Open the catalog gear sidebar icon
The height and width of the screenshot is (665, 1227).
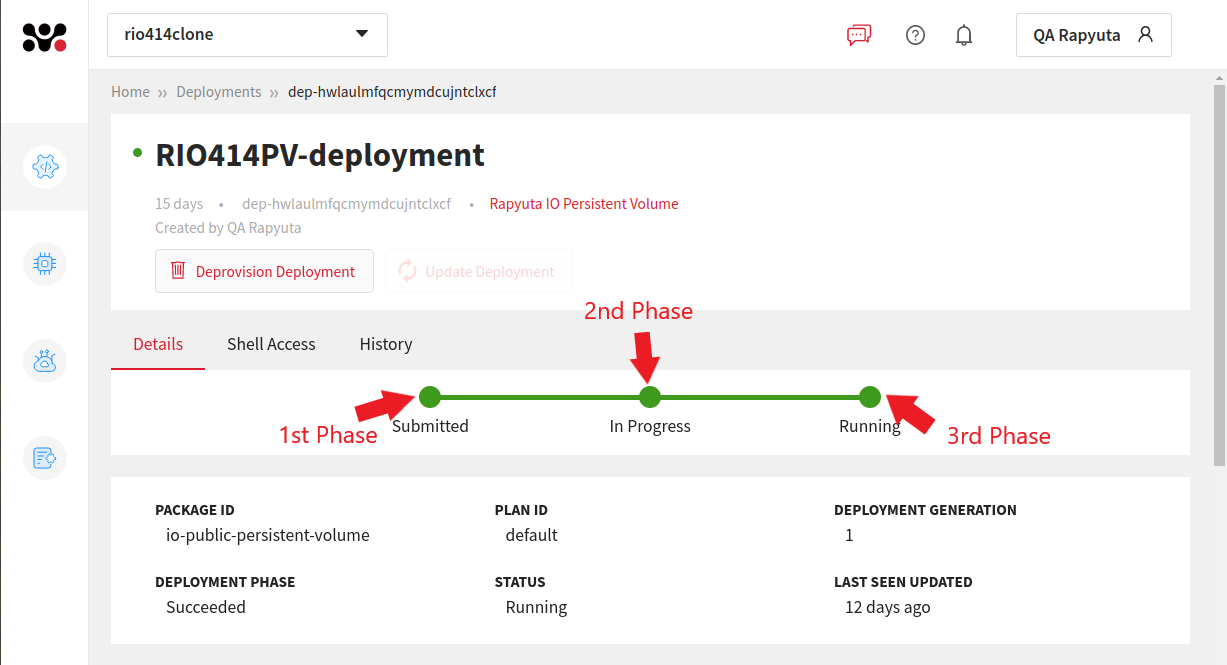coord(45,167)
